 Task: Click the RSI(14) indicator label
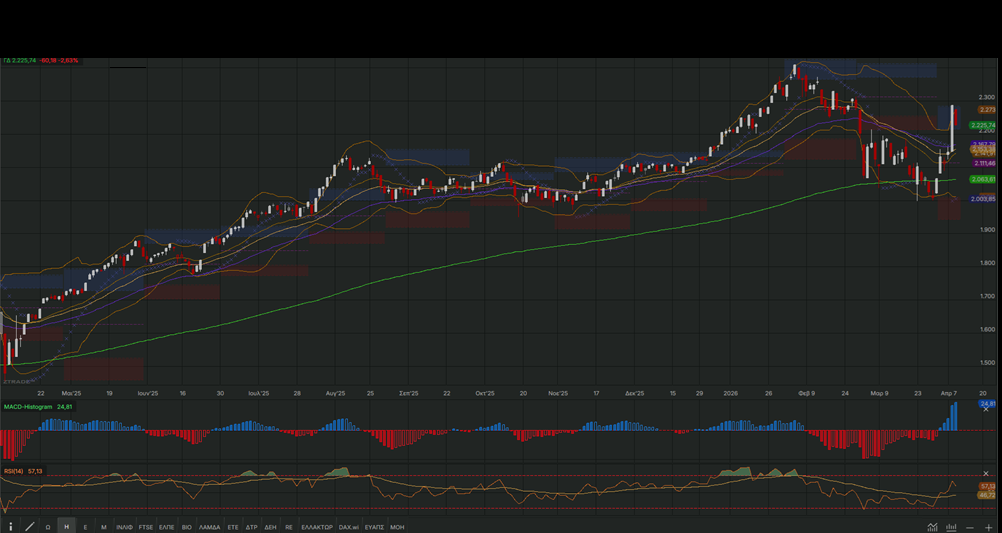pos(13,471)
